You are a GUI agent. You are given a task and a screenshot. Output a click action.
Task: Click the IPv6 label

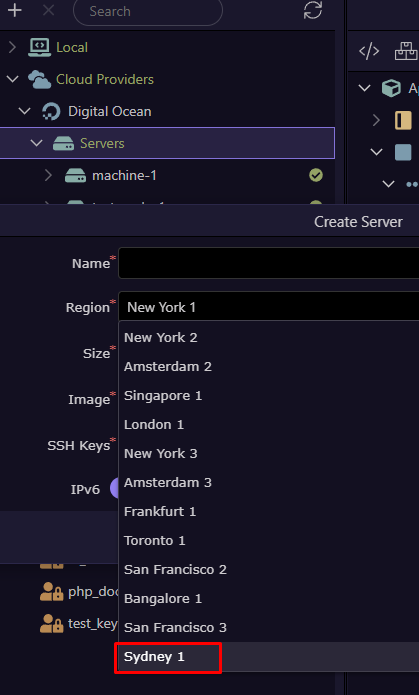[x=85, y=489]
